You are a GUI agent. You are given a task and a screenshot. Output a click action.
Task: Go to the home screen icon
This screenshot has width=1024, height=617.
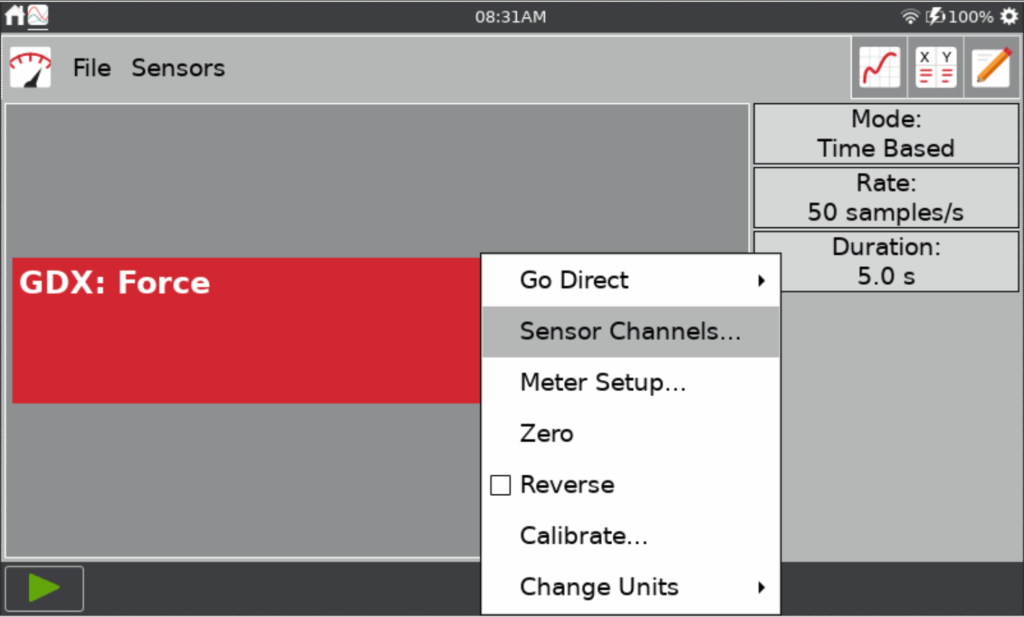coord(14,15)
